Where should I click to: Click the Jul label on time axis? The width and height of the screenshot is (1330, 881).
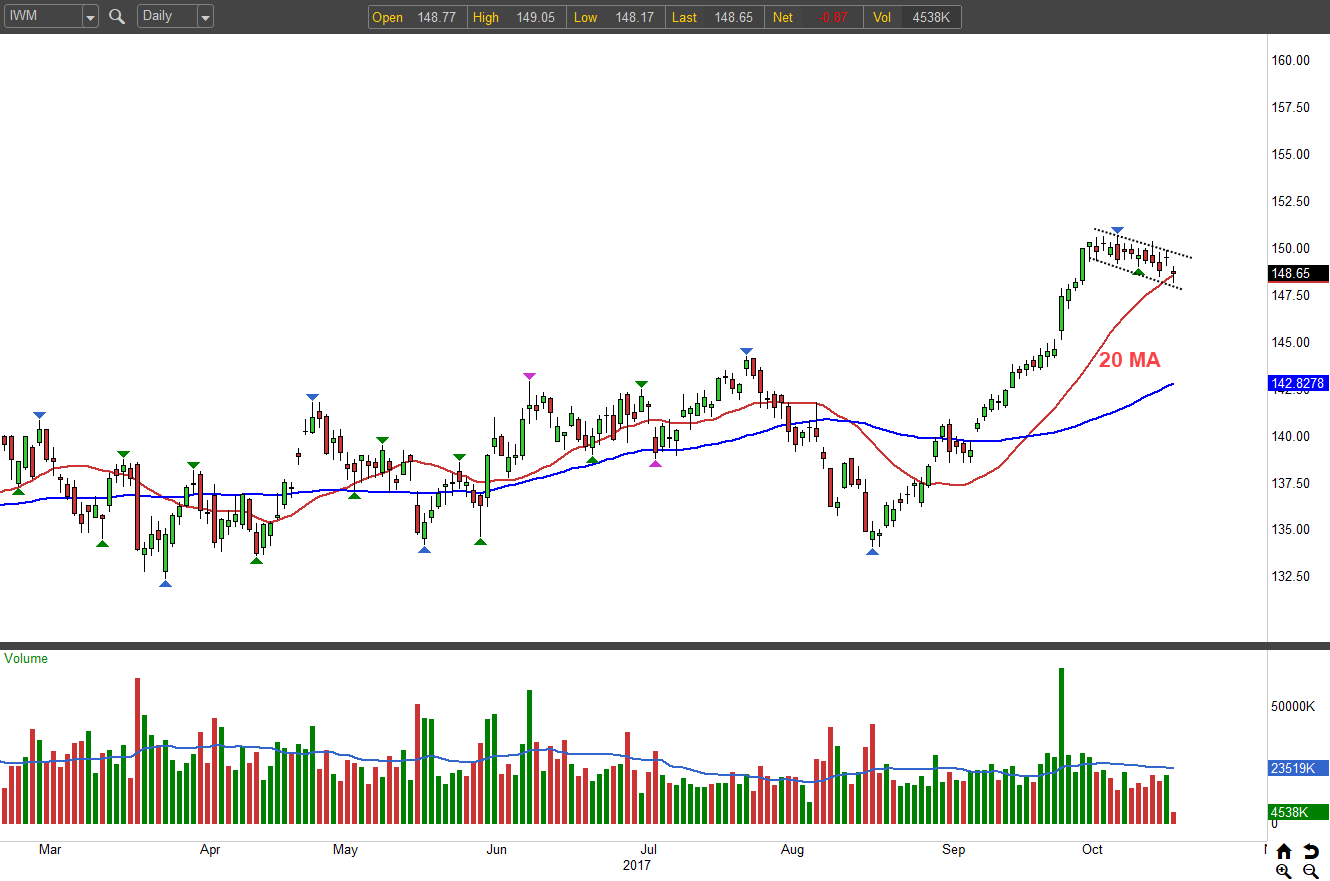[x=648, y=850]
